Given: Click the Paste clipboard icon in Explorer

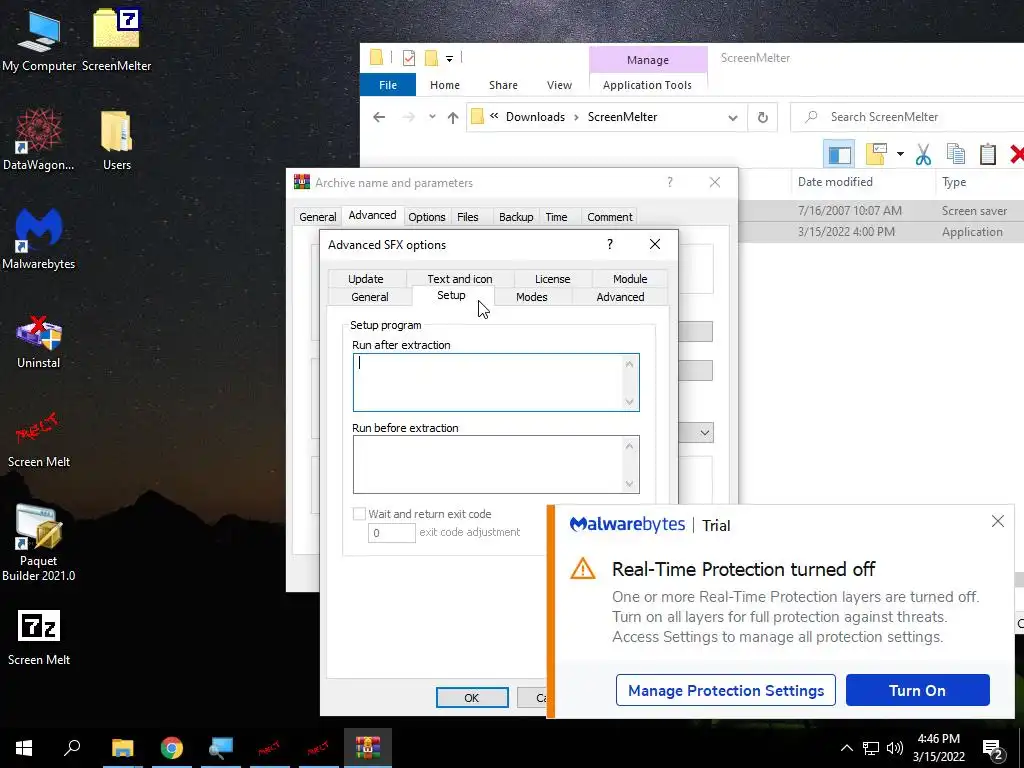Looking at the screenshot, I should tap(988, 154).
